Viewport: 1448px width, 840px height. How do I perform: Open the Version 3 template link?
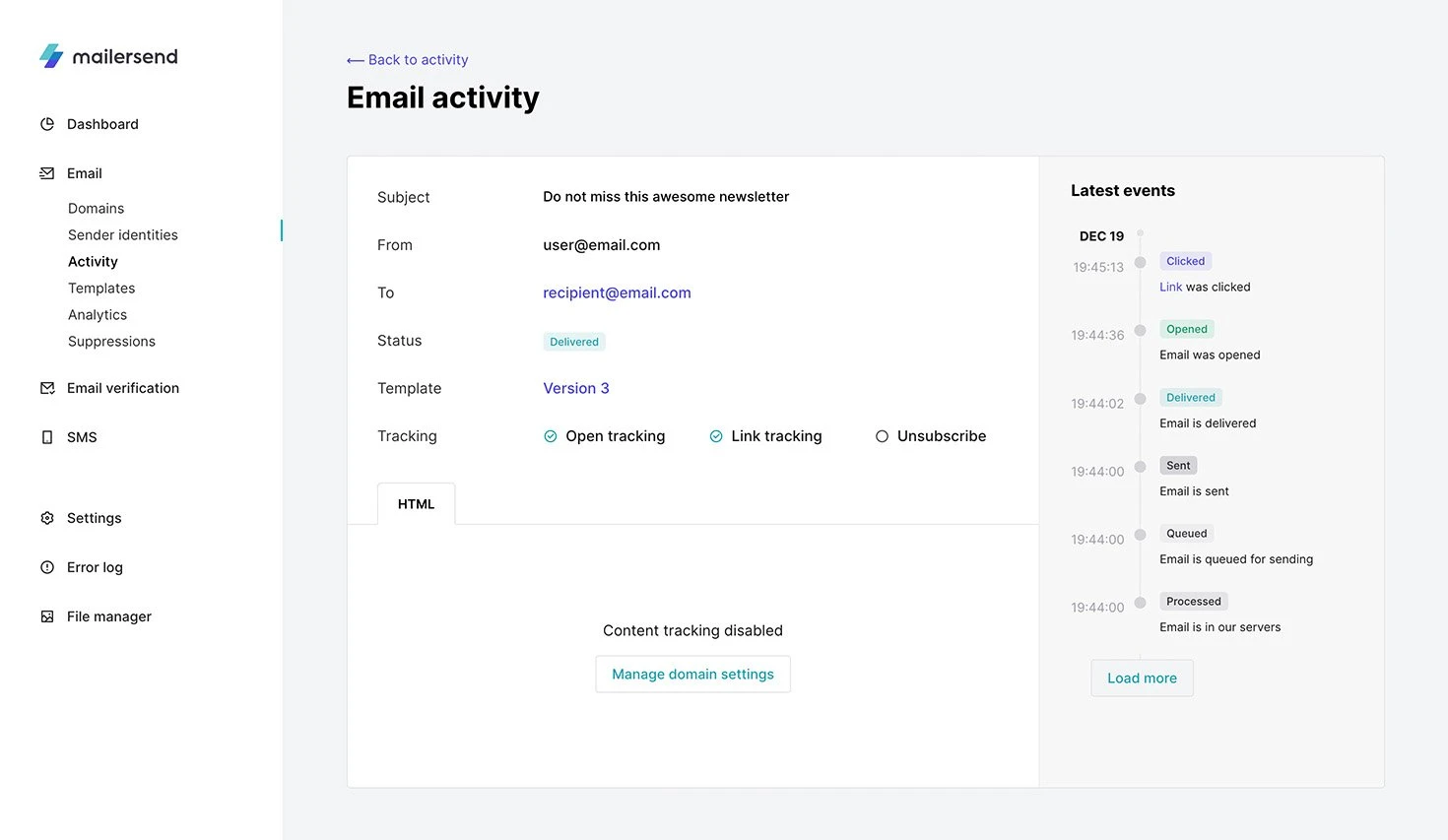[576, 388]
